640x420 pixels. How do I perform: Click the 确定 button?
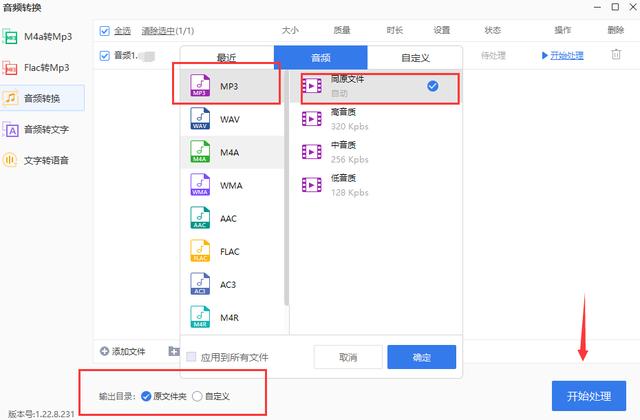pos(422,357)
